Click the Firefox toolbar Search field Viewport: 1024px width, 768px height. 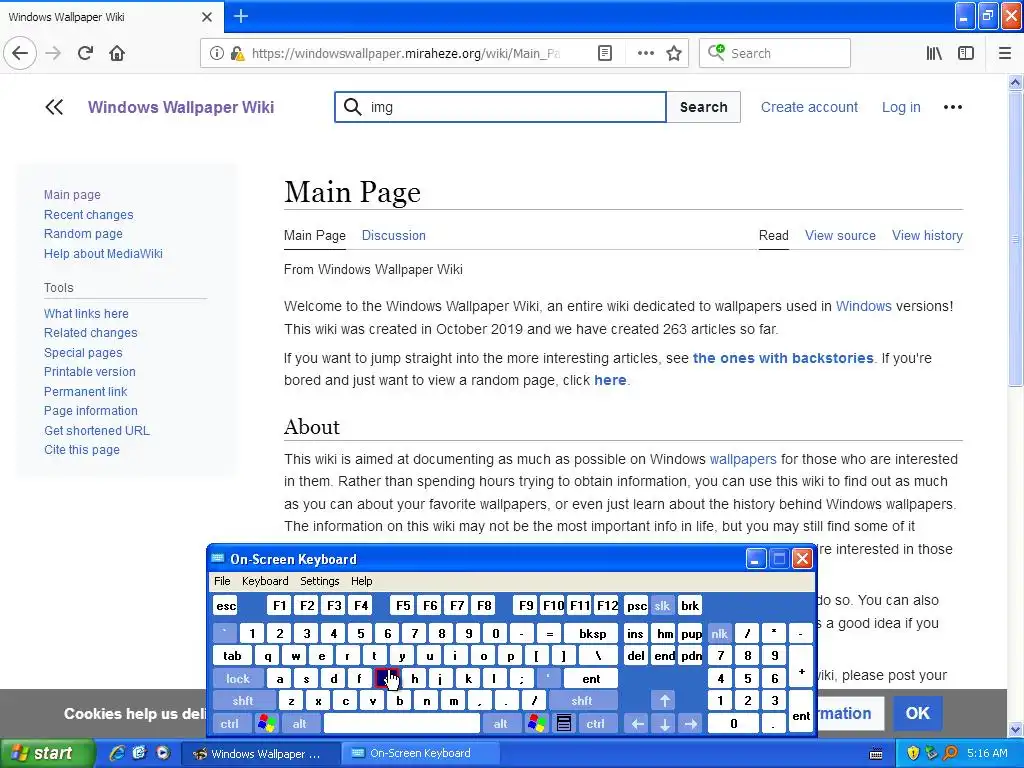775,54
